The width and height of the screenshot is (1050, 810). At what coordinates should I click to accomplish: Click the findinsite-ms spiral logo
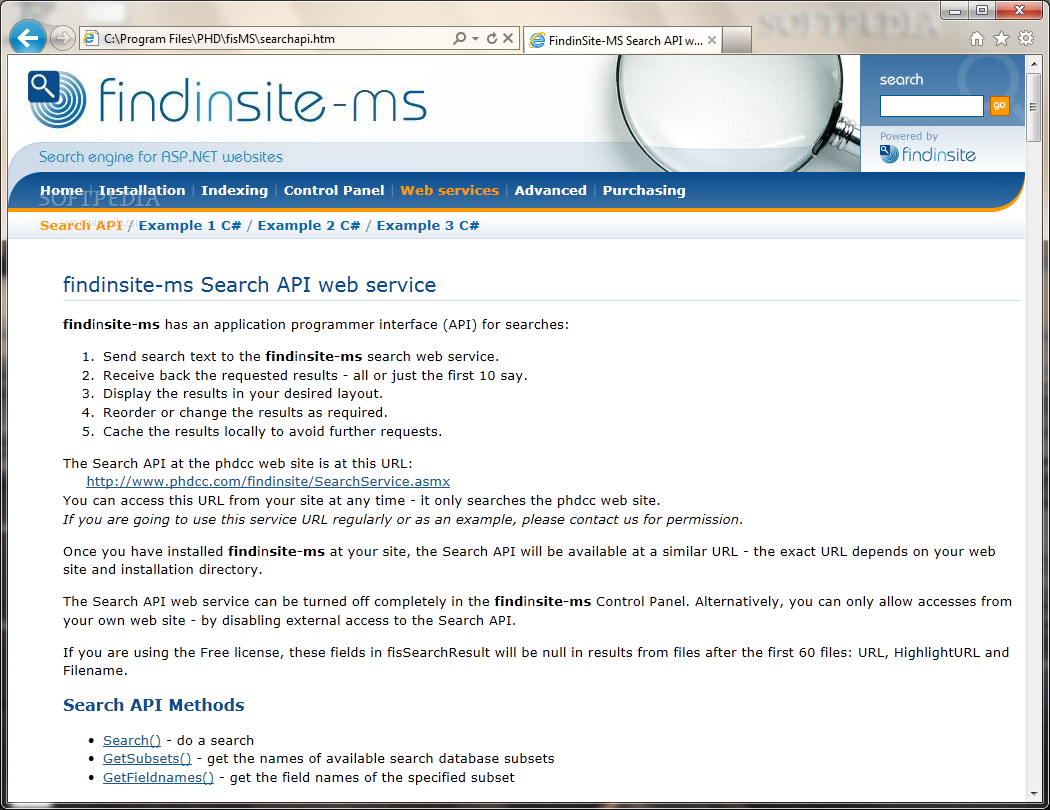coord(57,98)
